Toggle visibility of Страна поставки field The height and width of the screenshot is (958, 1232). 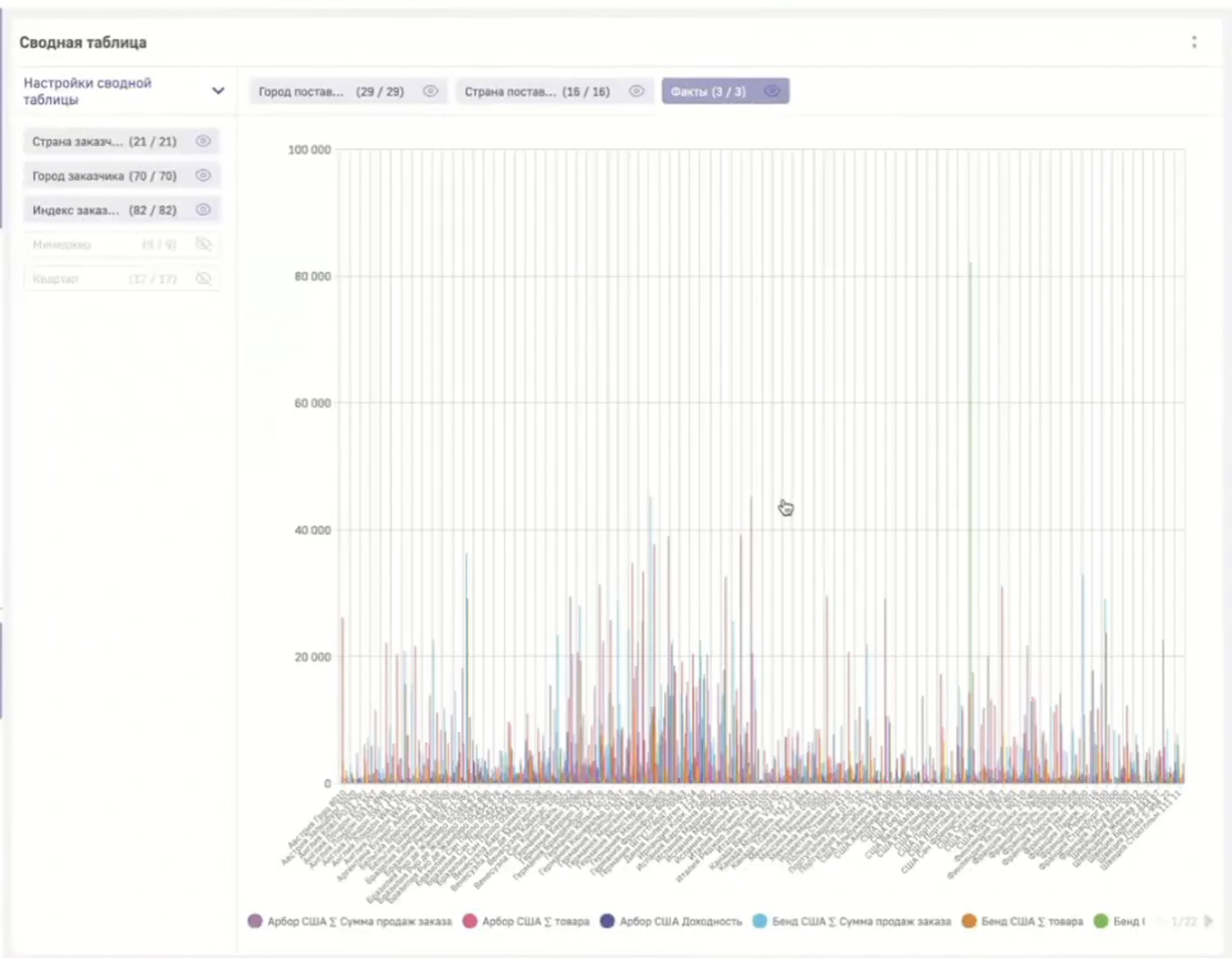[636, 92]
